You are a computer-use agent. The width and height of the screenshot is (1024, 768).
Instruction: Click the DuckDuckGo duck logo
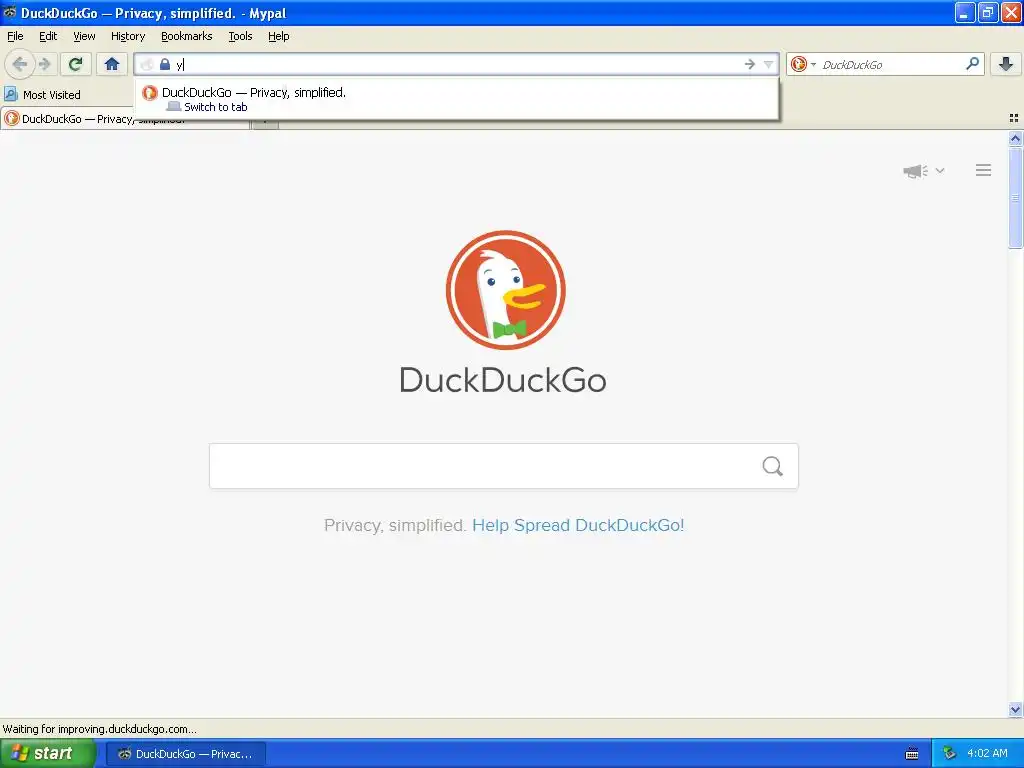[505, 290]
